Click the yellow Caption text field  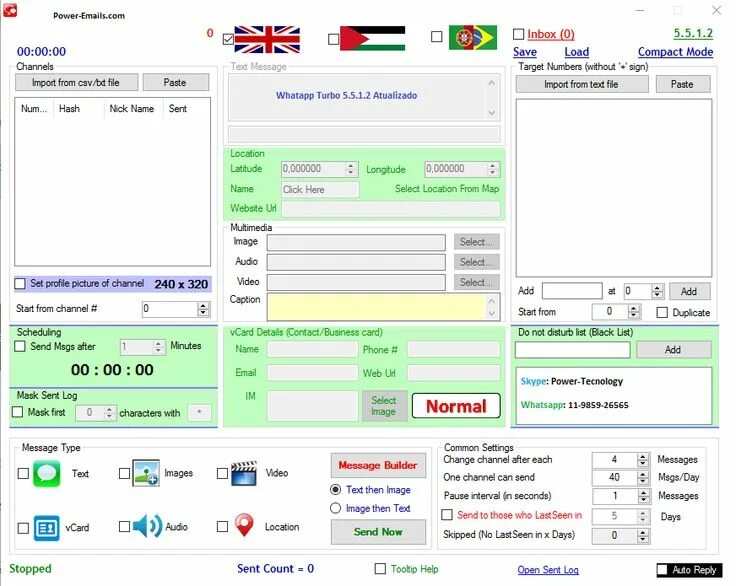376,307
